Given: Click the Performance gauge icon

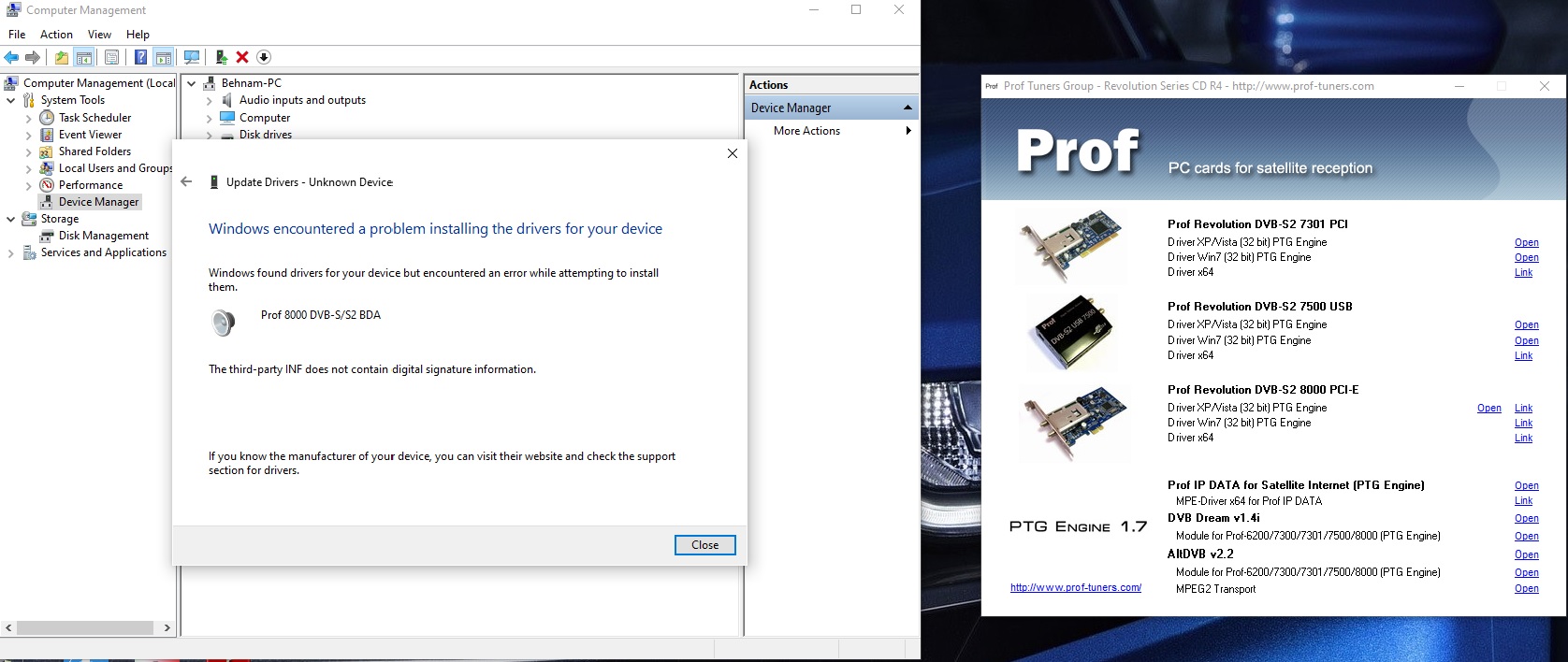Looking at the screenshot, I should 47,185.
